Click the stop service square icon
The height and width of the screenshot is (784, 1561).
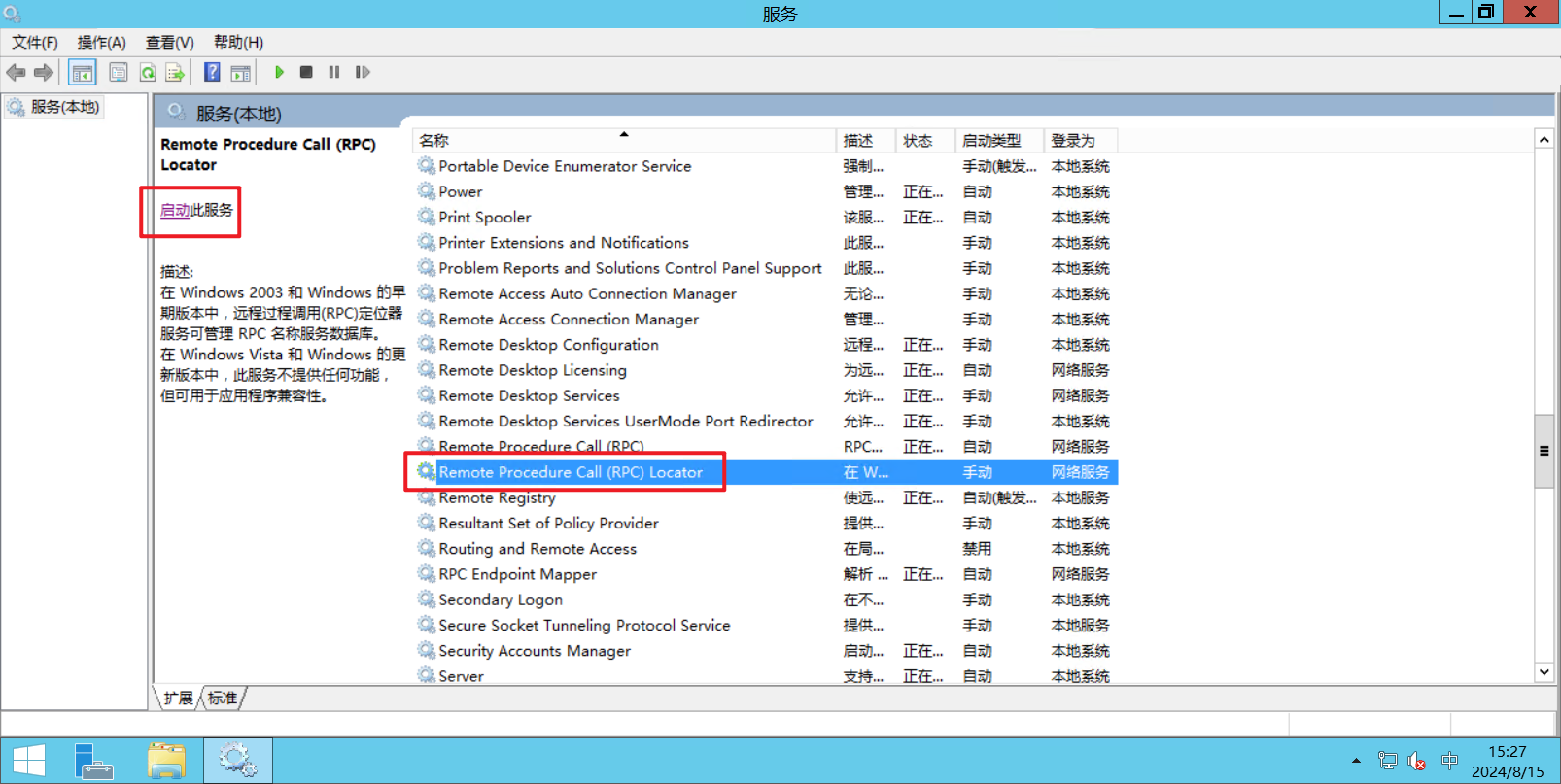point(306,72)
